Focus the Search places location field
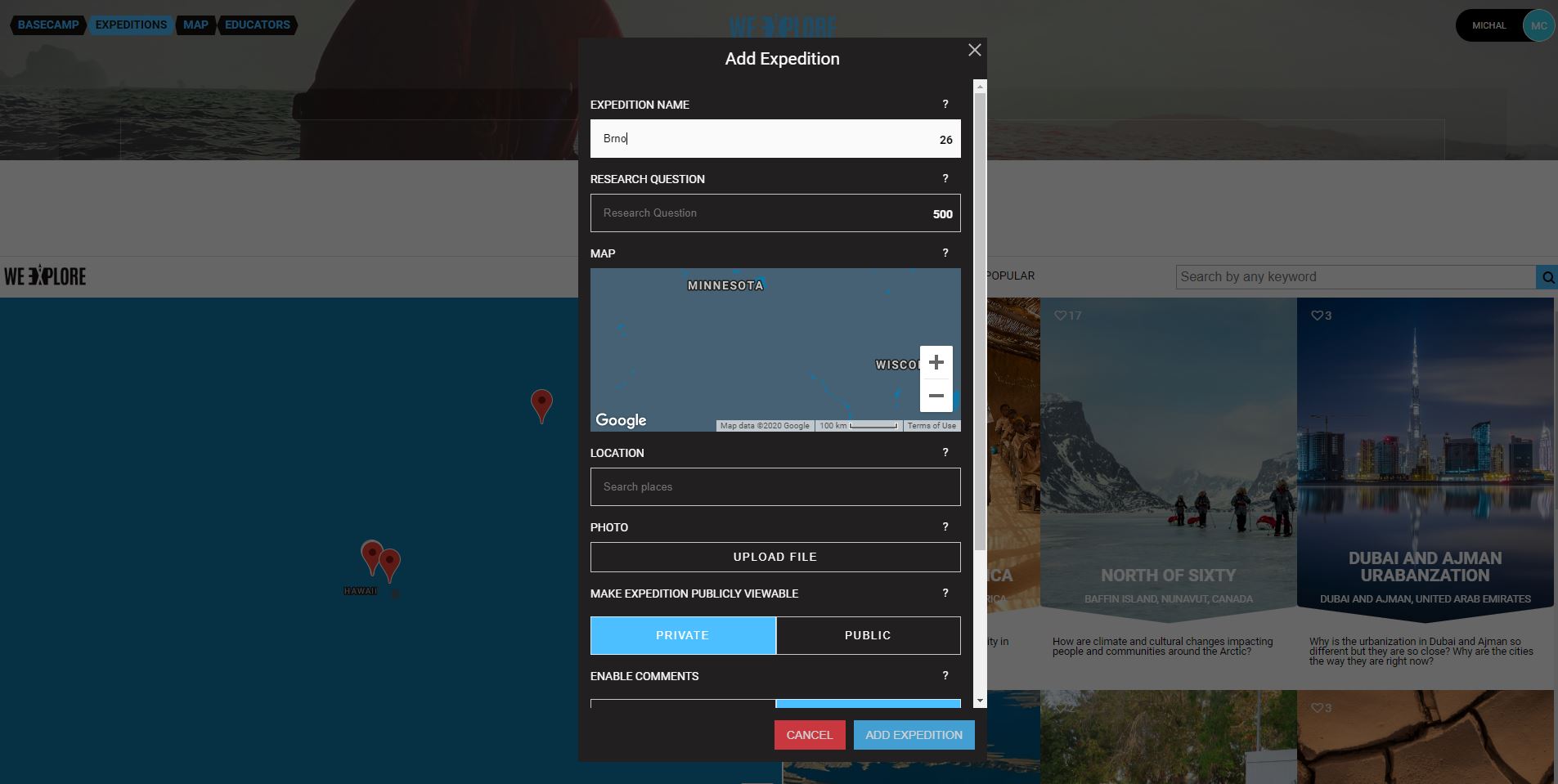Screen dimensions: 1558x784 [775, 486]
